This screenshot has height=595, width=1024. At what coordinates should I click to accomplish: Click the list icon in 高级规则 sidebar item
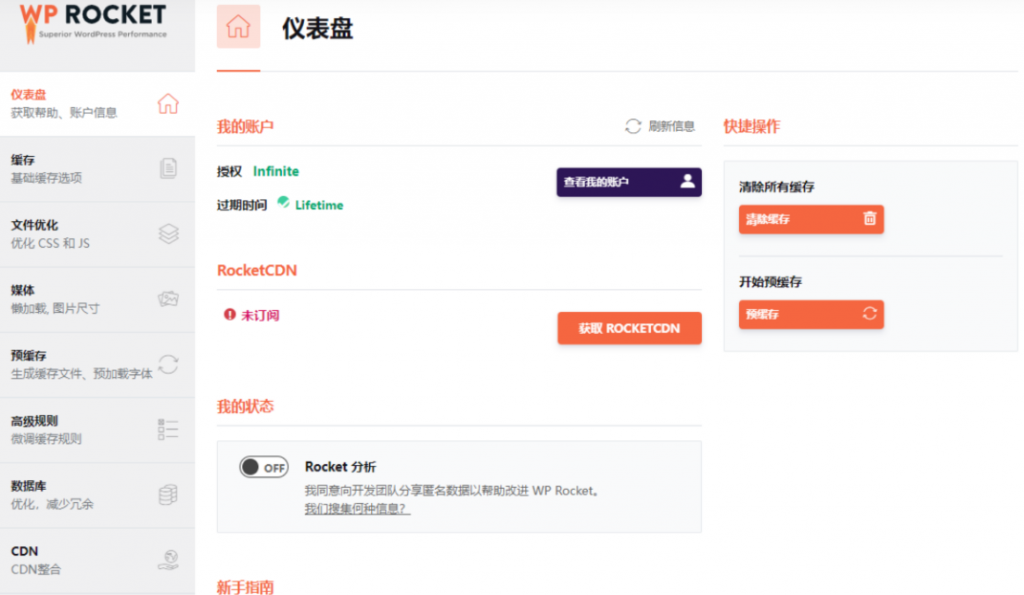click(168, 430)
